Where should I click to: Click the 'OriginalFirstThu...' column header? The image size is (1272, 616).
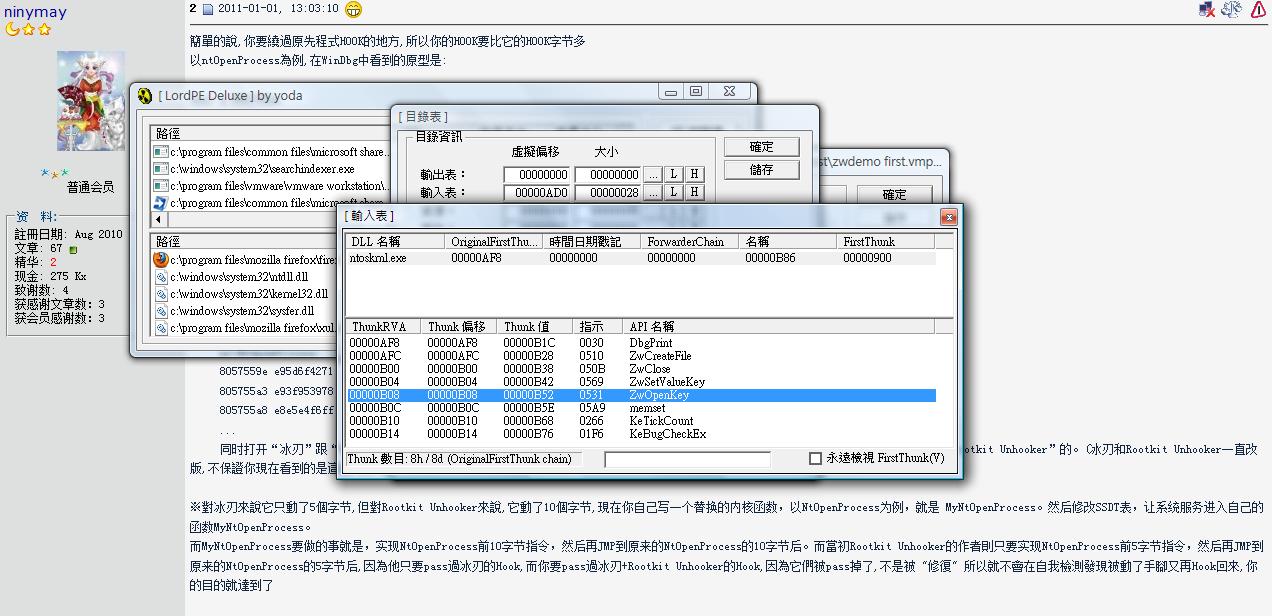tap(494, 241)
